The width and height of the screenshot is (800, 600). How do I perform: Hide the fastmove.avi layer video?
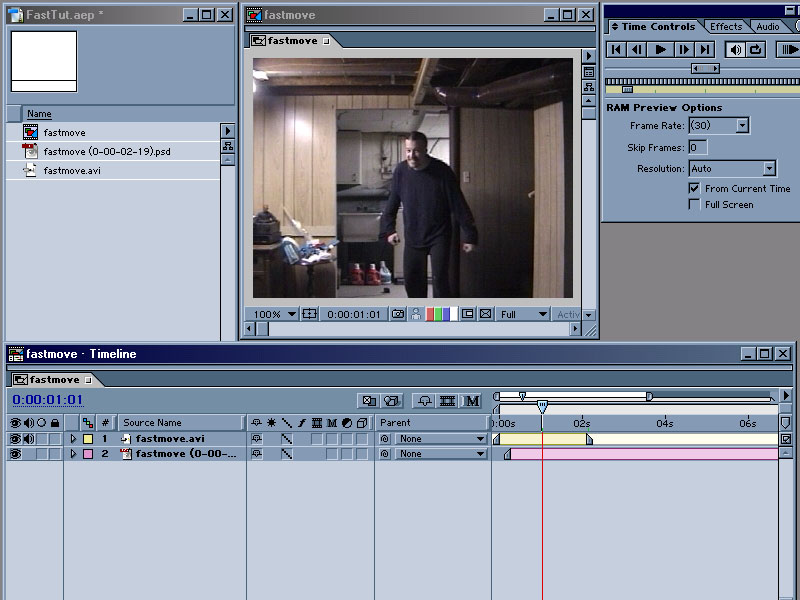[x=15, y=438]
